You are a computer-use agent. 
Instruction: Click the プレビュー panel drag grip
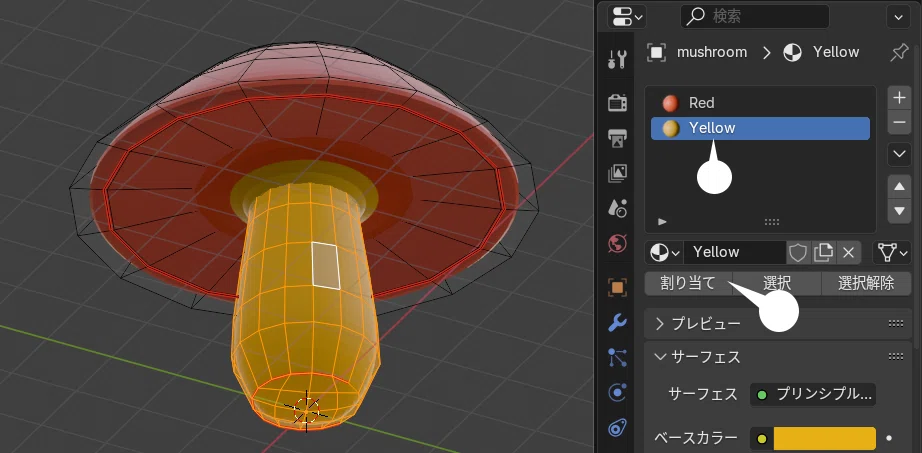coord(896,324)
